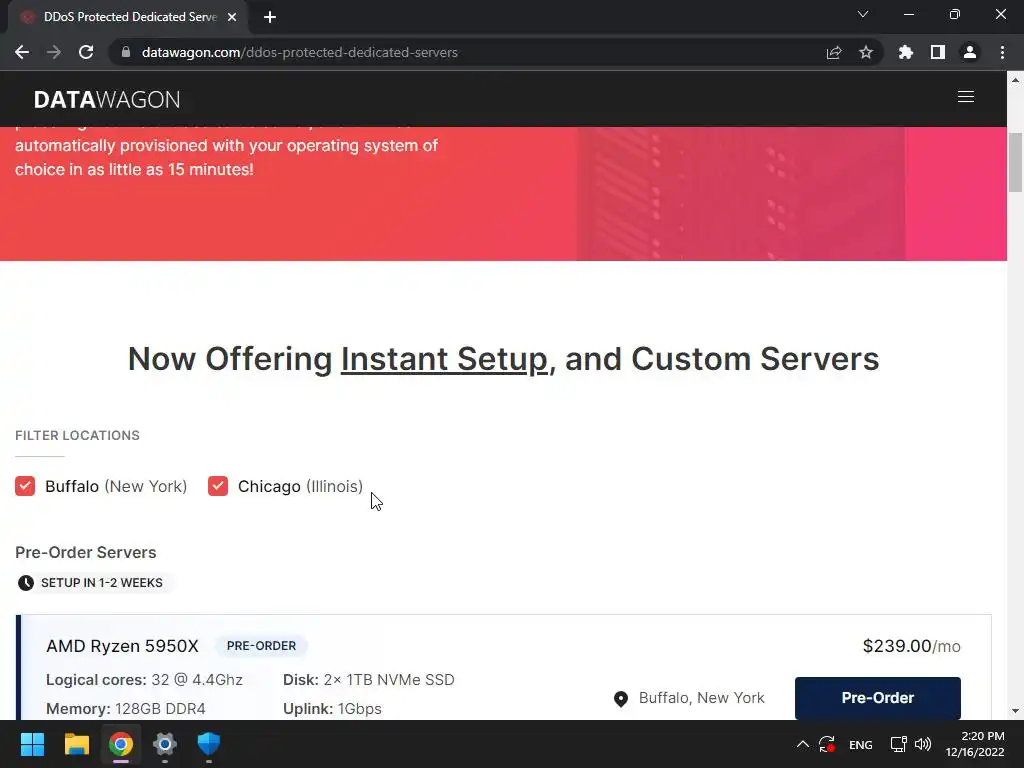This screenshot has width=1024, height=768.
Task: Click the browser forward arrow
Action: tap(54, 52)
